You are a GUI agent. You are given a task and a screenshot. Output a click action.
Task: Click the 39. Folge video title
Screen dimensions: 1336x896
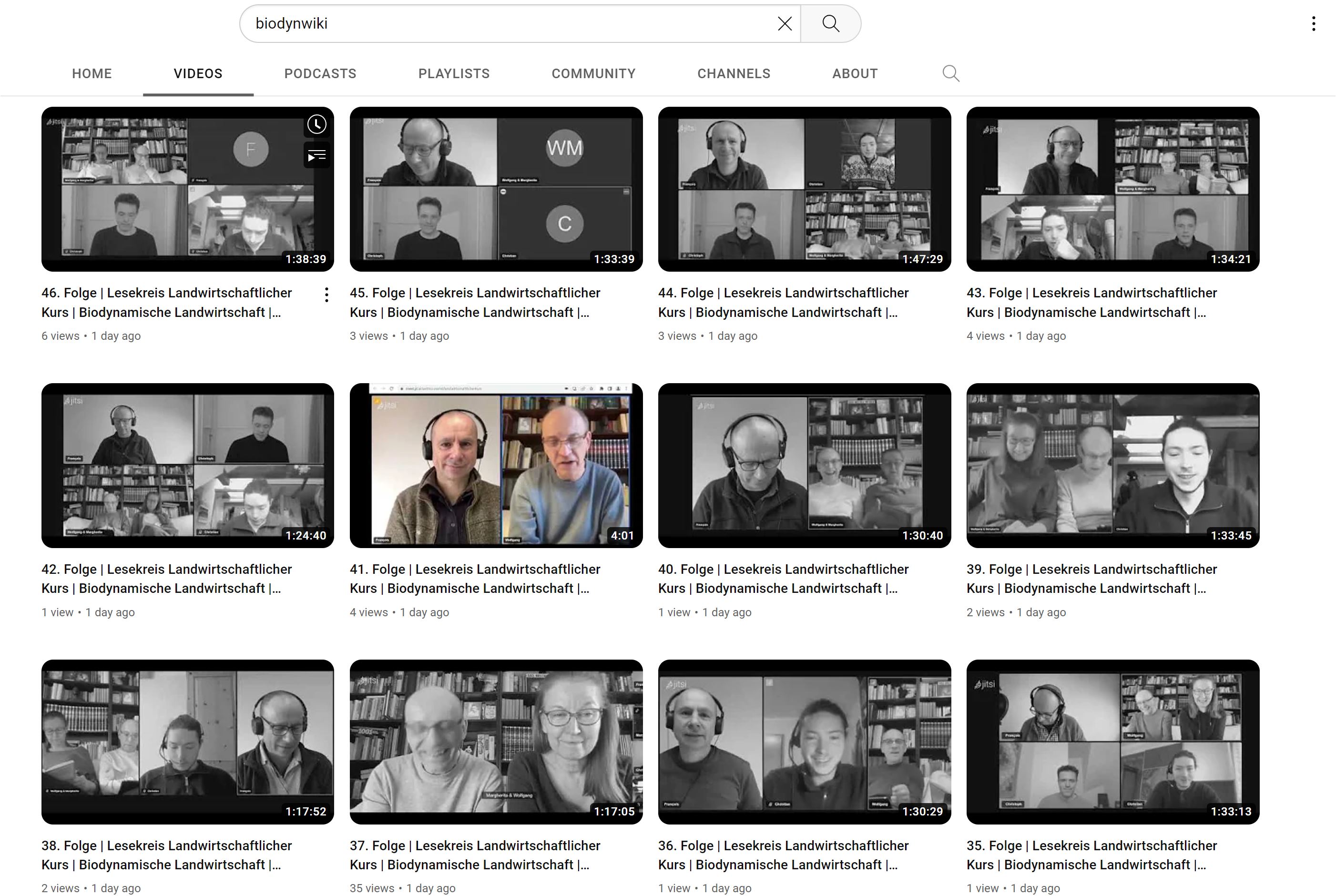click(1091, 578)
